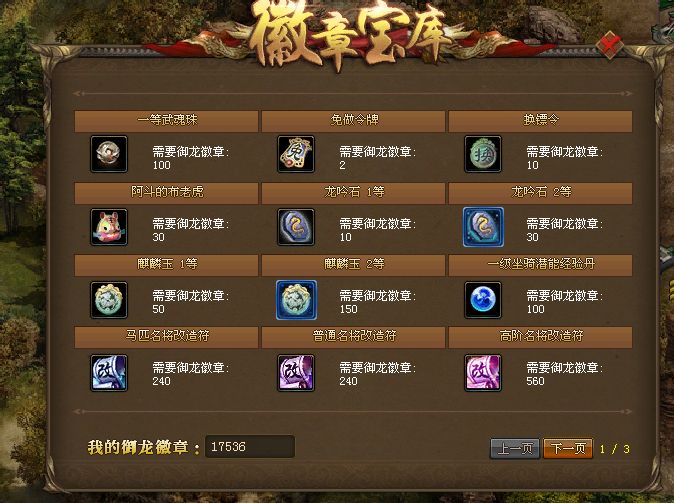The image size is (674, 503).
Task: Pick the 普通名将改造符 purple talisman icon
Action: pos(296,372)
